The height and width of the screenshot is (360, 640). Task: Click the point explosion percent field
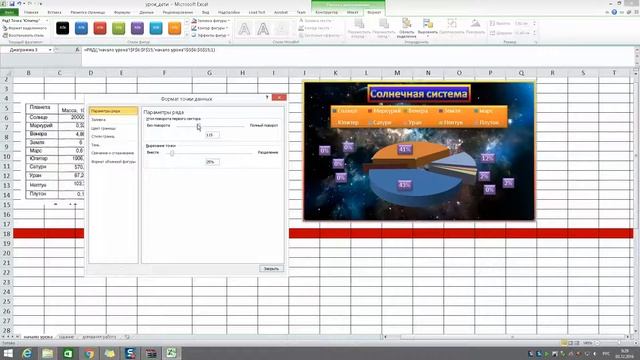(212, 162)
